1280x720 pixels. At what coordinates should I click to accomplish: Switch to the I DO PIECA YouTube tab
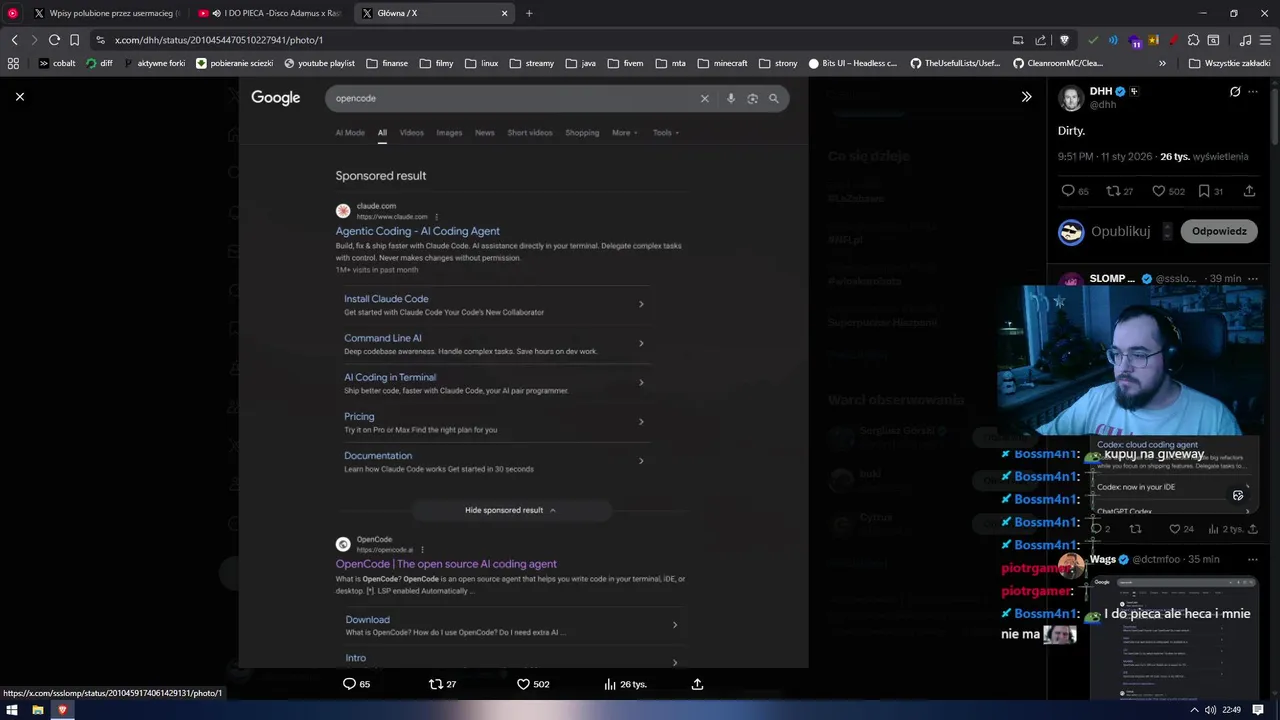272,13
